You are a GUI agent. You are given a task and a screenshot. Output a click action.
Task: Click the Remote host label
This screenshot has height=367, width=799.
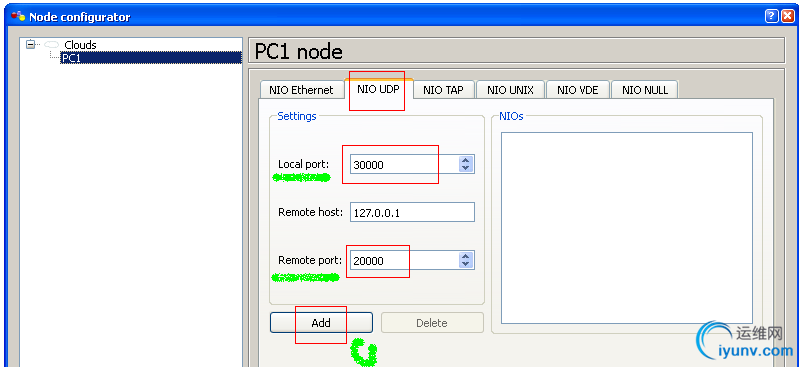311,212
